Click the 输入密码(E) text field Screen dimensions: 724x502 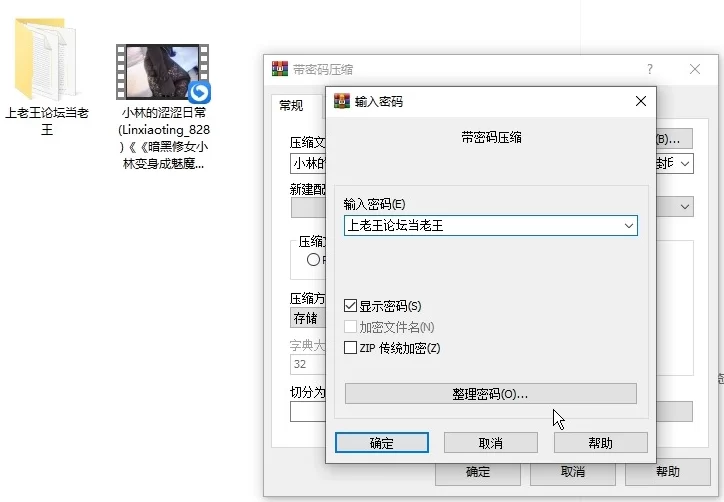[480, 226]
